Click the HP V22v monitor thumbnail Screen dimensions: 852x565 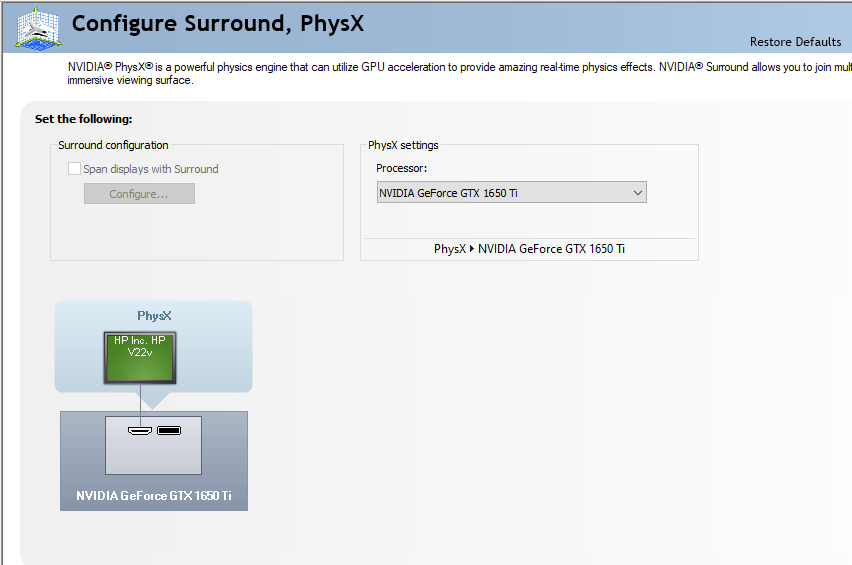[140, 357]
